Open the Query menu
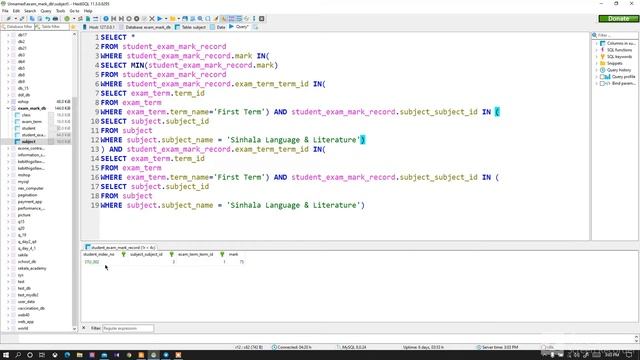Image resolution: width=640 pixels, height=360 pixels. (46, 11)
